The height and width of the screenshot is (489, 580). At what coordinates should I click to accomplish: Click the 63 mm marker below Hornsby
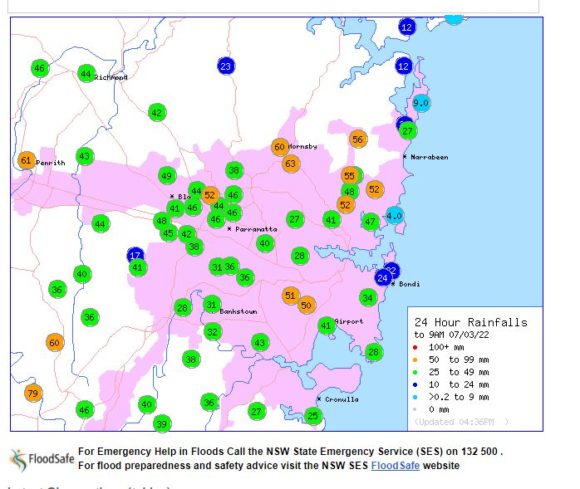(x=291, y=163)
